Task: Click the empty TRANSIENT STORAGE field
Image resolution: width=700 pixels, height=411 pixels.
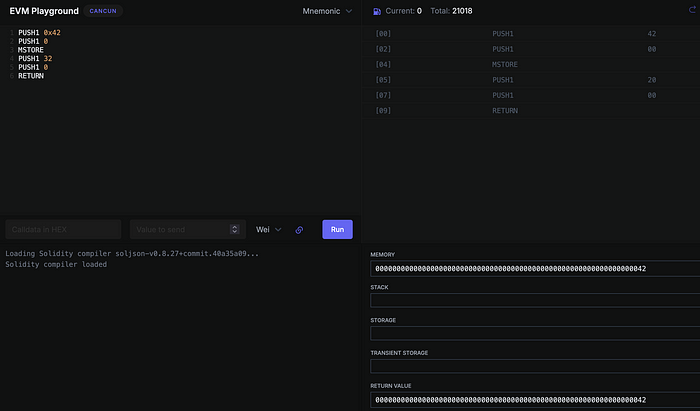Action: (535, 366)
